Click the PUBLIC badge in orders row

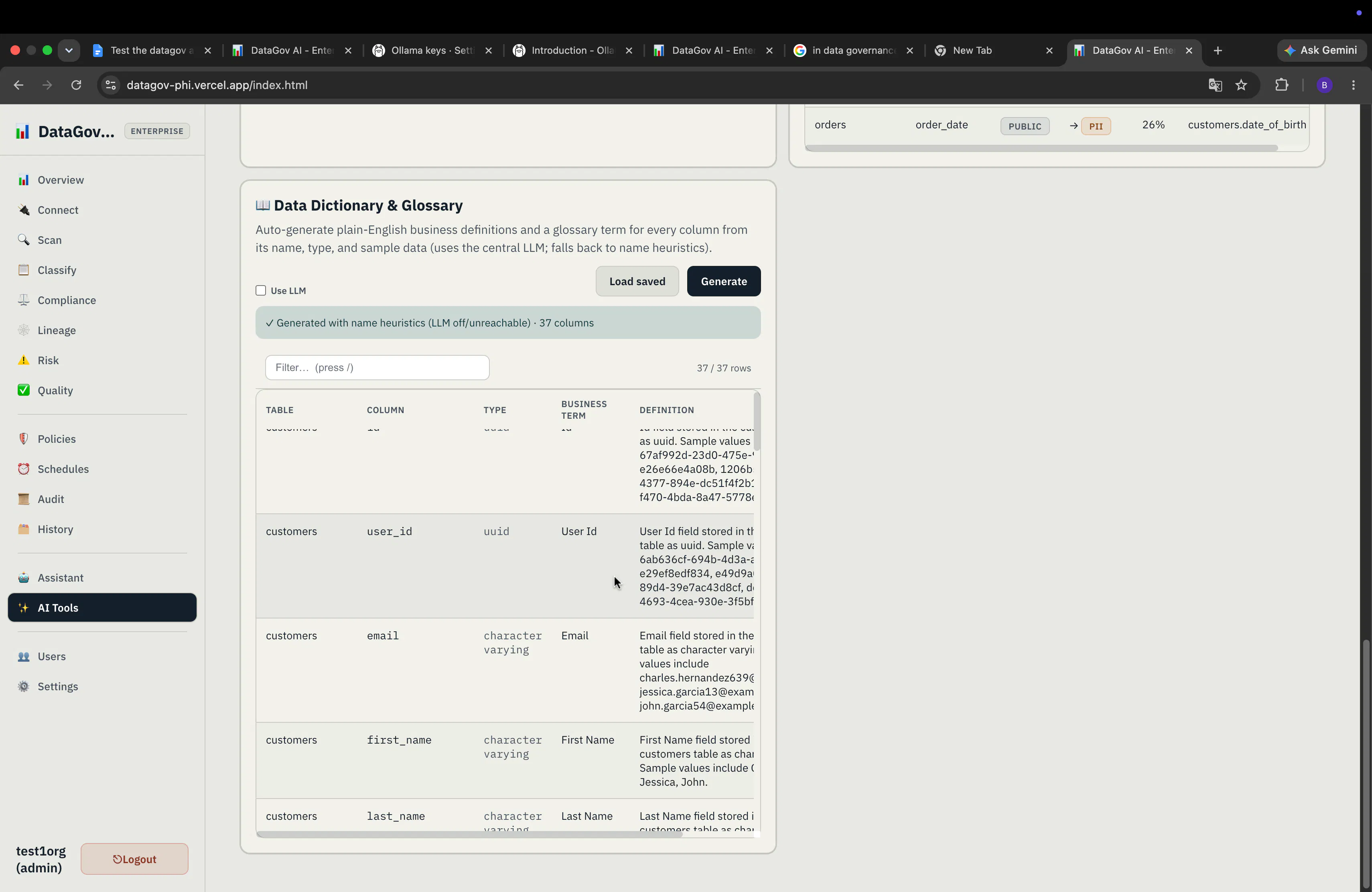1025,126
